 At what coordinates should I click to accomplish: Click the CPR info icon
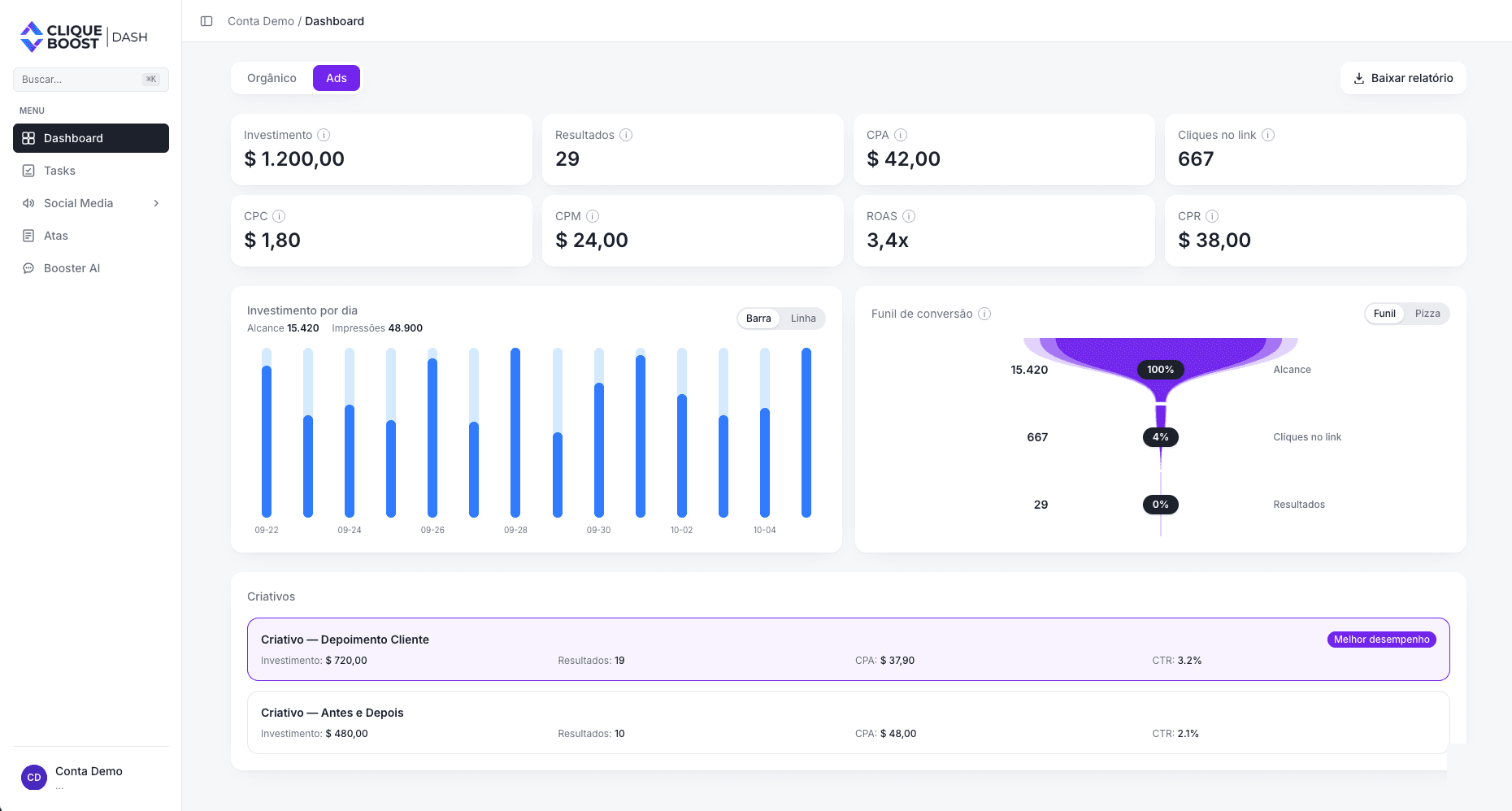point(1212,216)
